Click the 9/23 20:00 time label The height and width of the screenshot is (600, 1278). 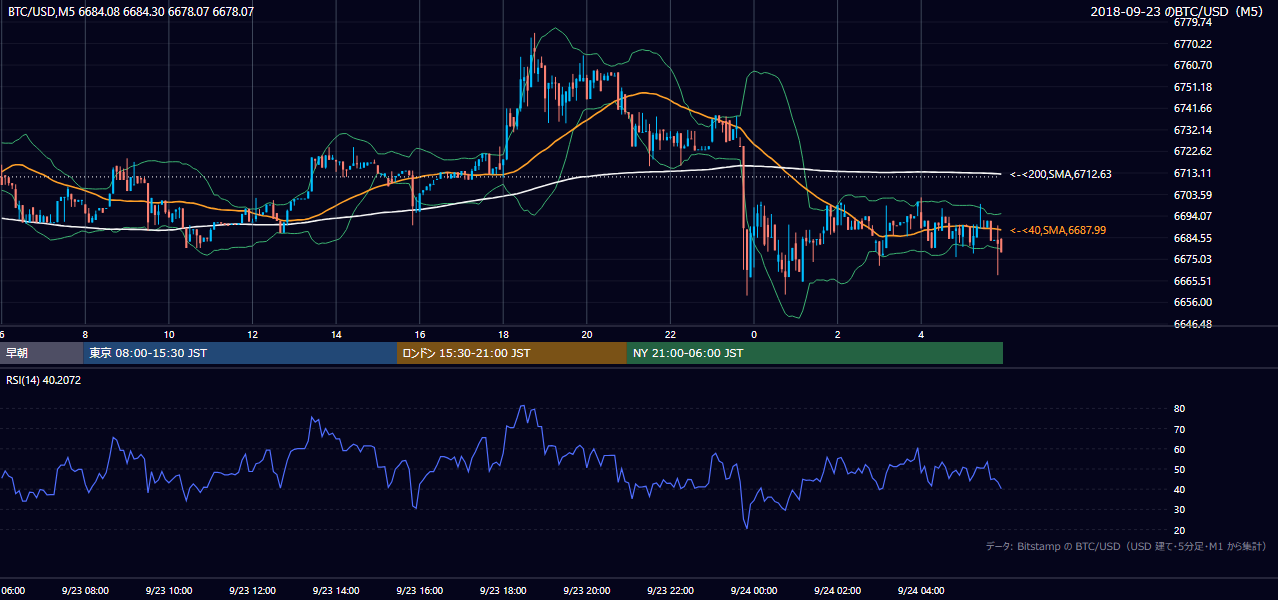tap(587, 591)
